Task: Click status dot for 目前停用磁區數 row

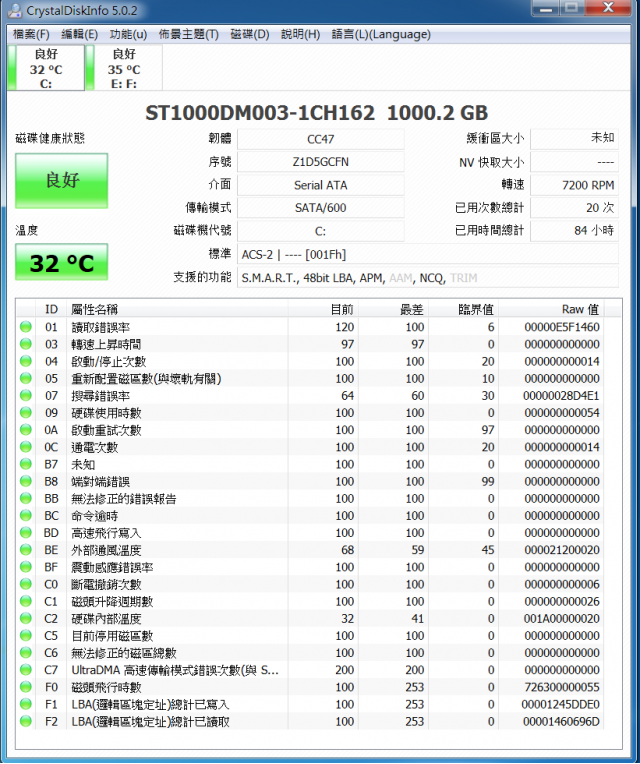Action: pyautogui.click(x=26, y=635)
